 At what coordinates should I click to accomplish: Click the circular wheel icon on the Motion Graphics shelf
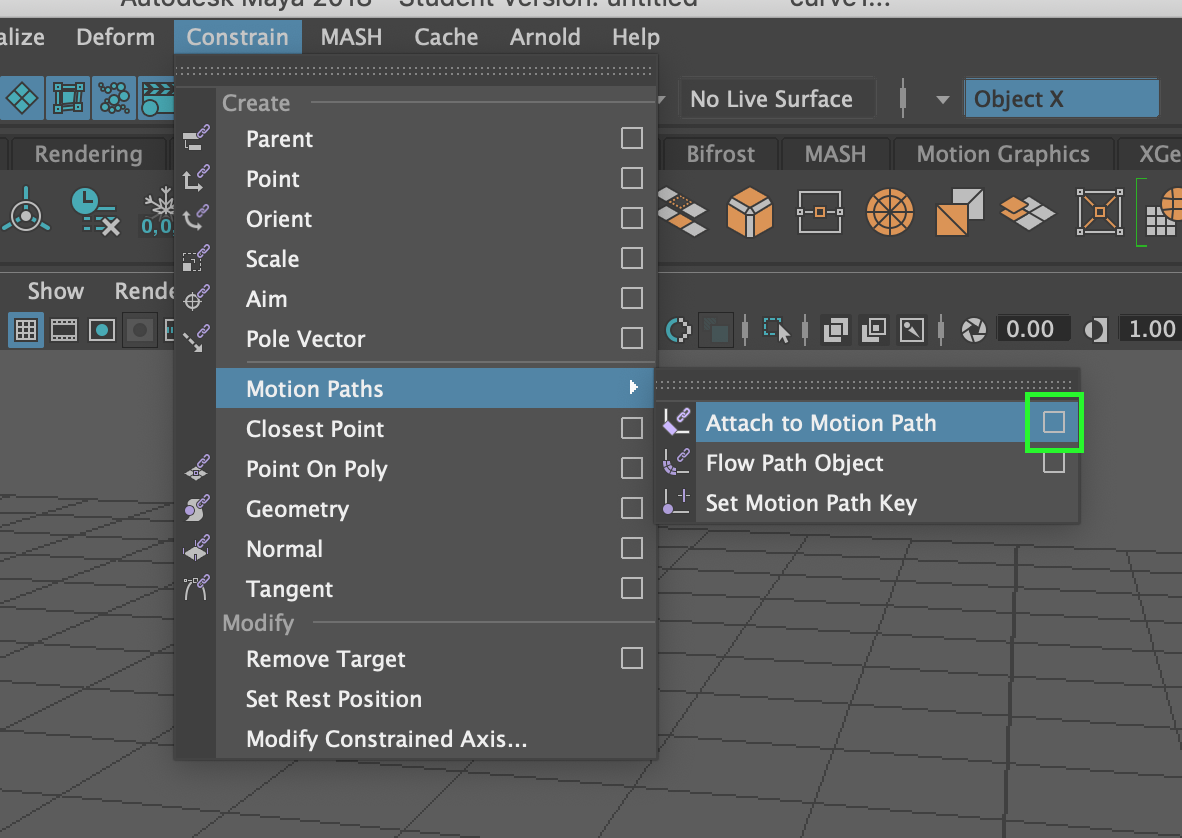pos(889,212)
